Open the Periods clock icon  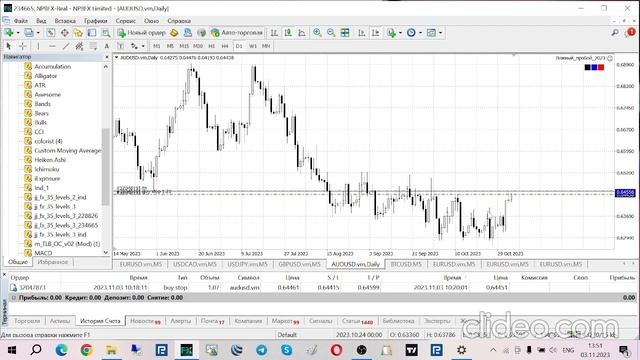411,33
